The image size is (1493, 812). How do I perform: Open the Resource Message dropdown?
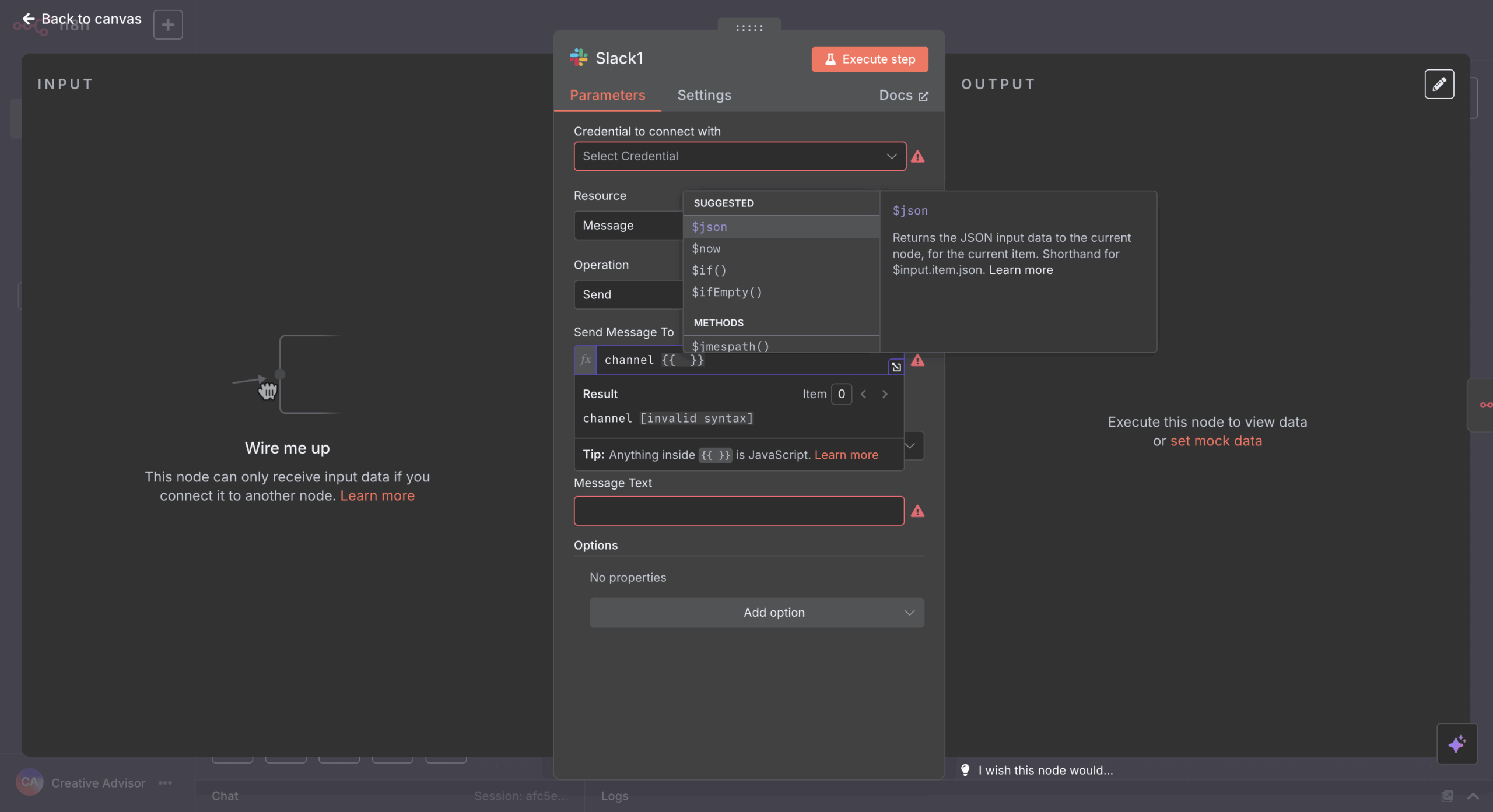[x=628, y=226]
